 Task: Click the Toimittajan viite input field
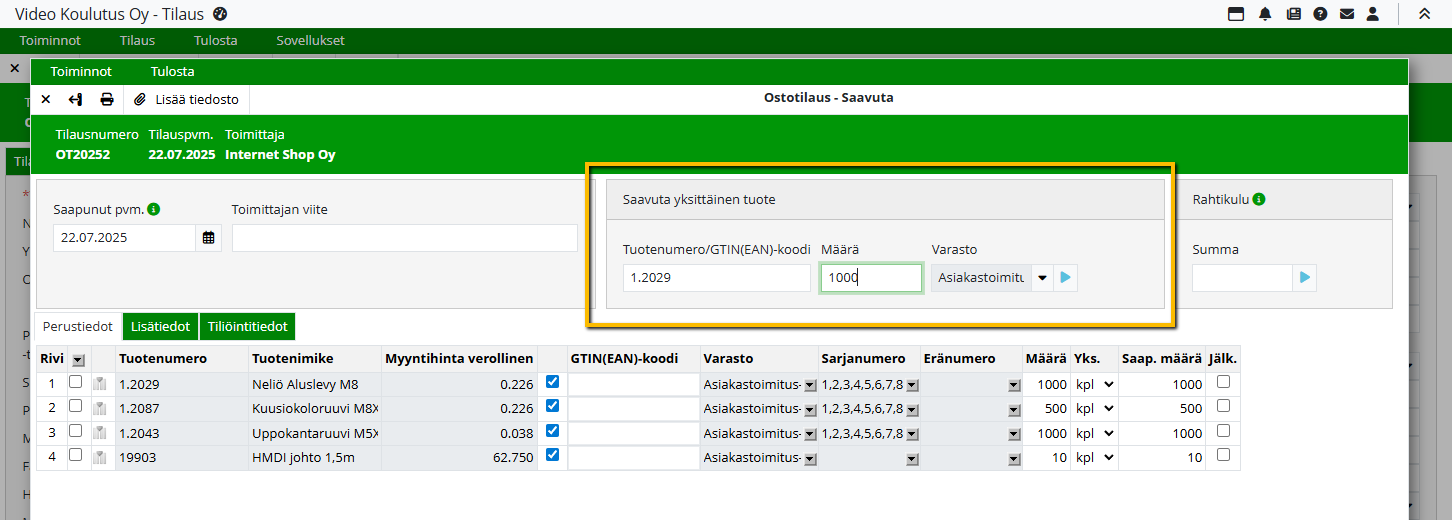pos(404,238)
